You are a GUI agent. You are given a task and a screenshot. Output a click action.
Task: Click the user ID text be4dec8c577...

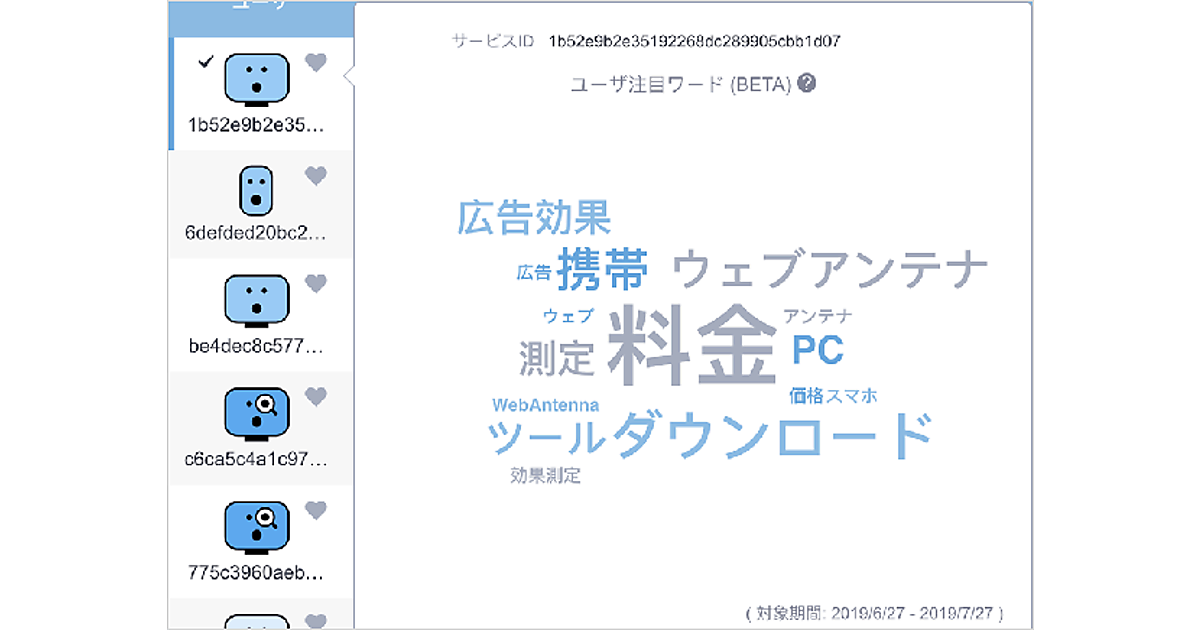point(256,347)
